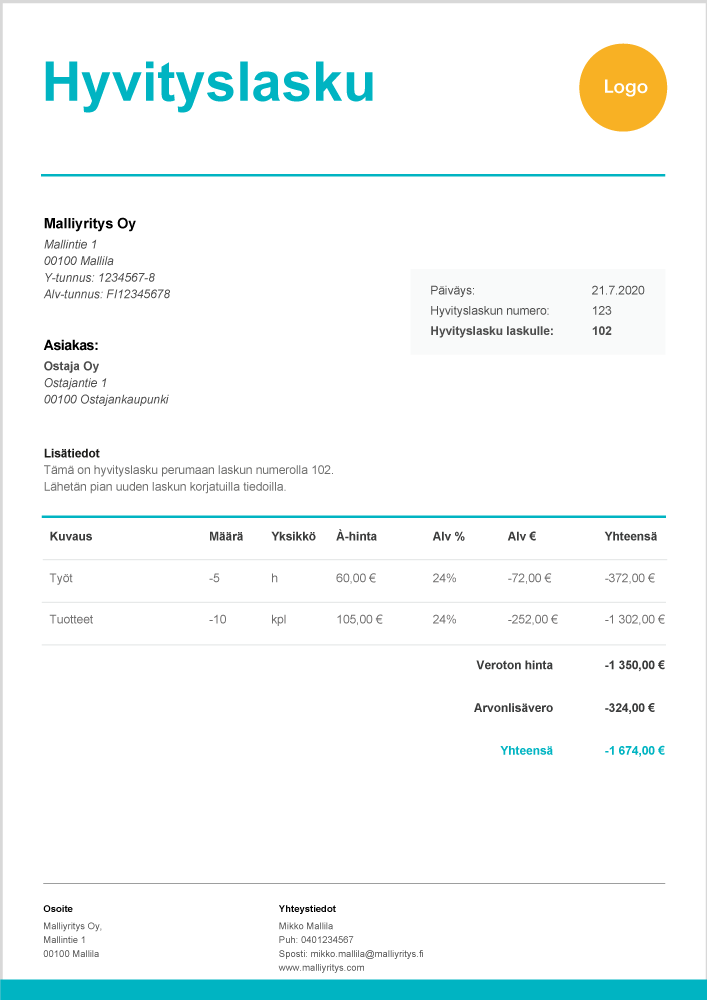Image resolution: width=707 pixels, height=1000 pixels.
Task: Select the Työt row description
Action: 61,578
